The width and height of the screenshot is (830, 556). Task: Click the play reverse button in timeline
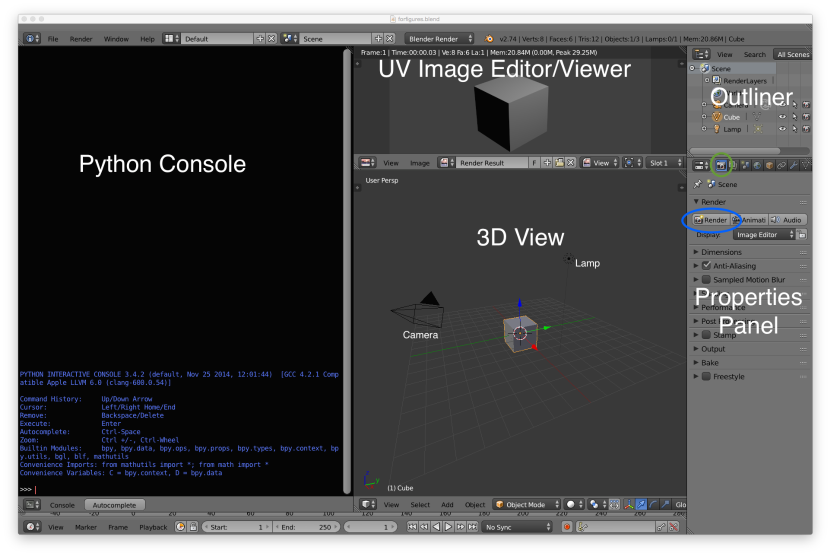coord(436,527)
